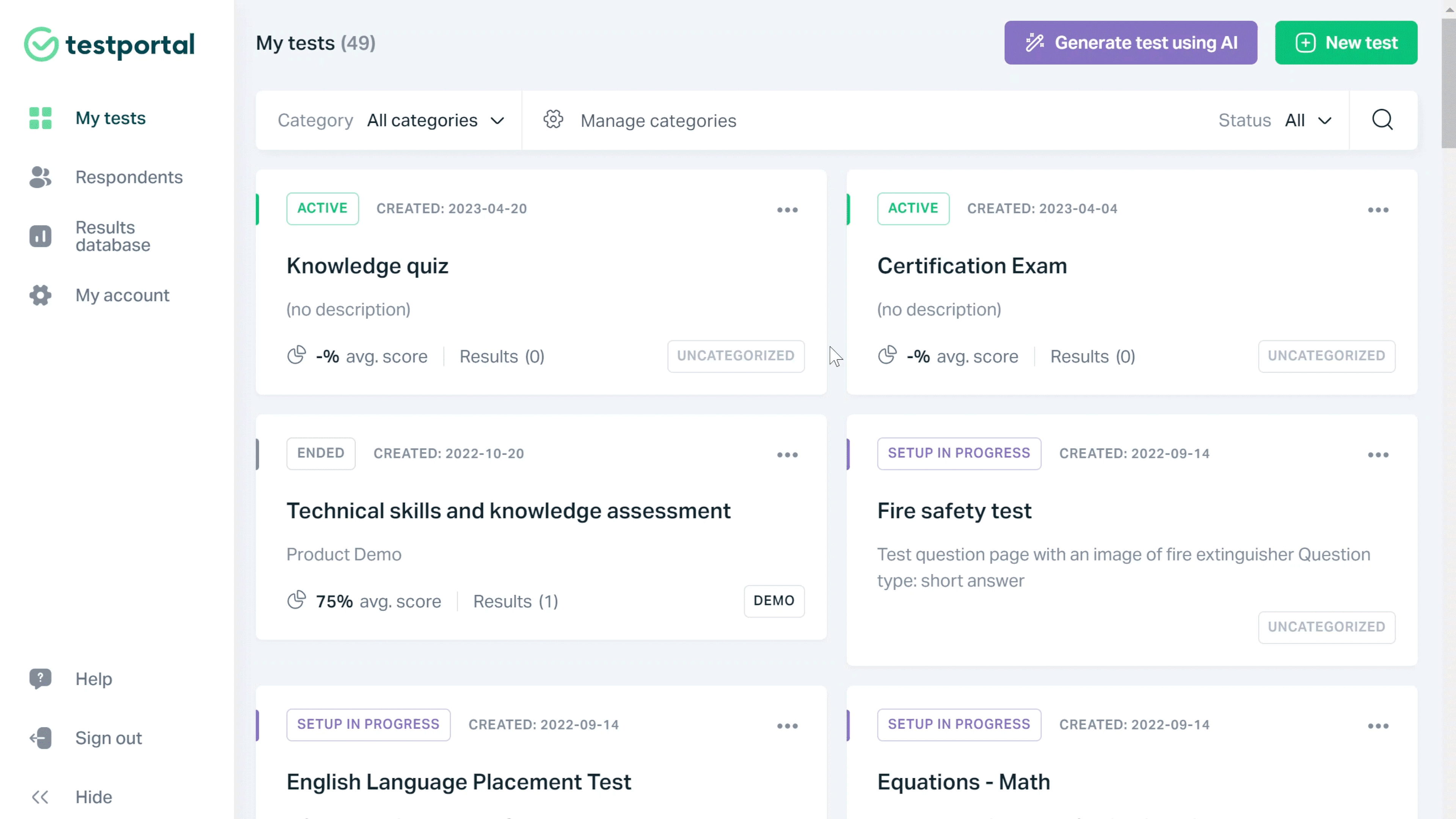Image resolution: width=1456 pixels, height=819 pixels.
Task: Open Help using the question mark icon
Action: coord(39,679)
